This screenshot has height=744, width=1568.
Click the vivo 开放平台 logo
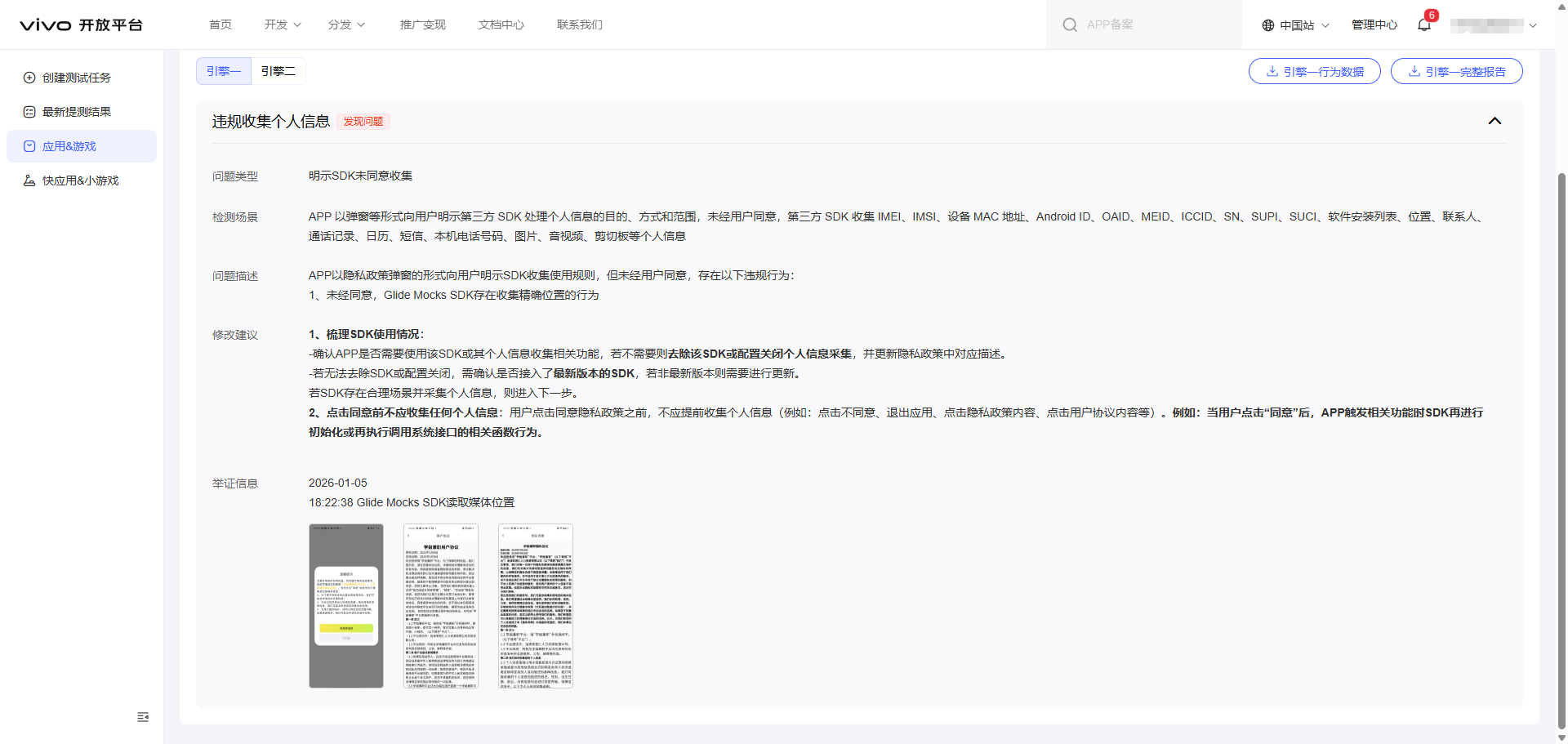[81, 25]
